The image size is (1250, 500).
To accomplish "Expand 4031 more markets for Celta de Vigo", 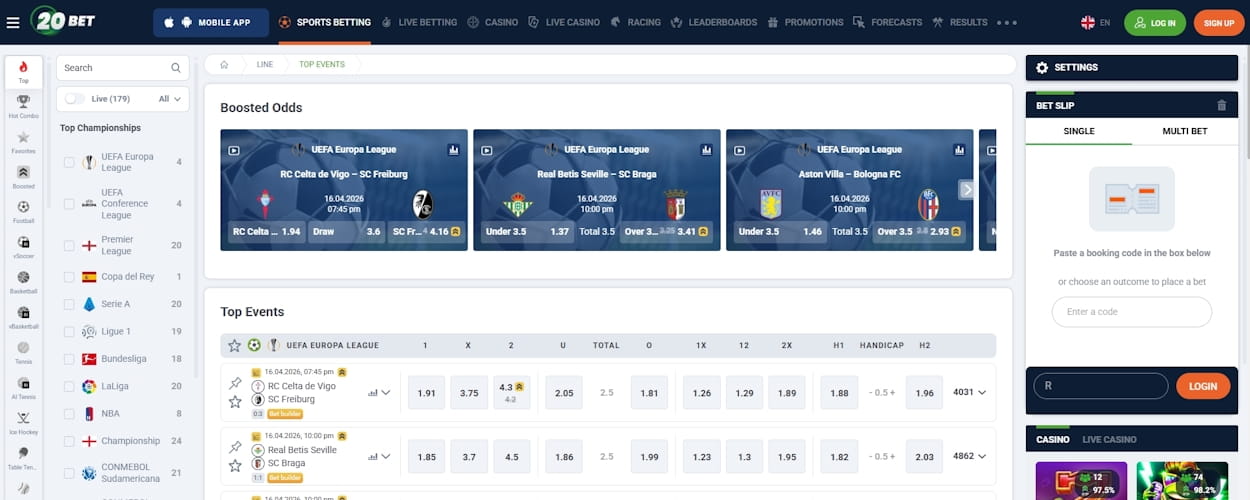I will coord(970,392).
